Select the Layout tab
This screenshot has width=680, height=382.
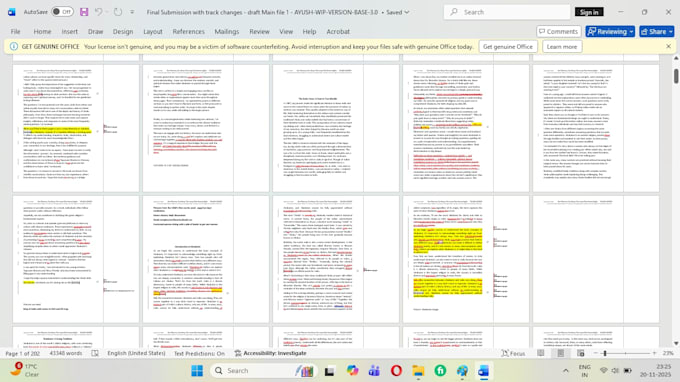coord(153,32)
